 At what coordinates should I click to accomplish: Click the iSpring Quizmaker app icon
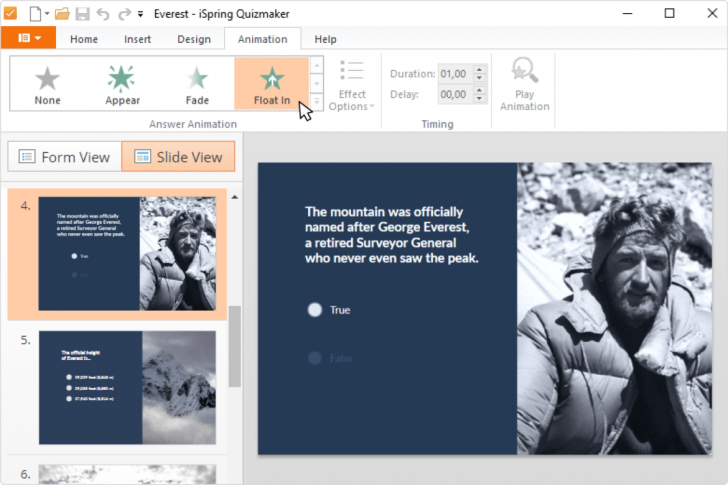[10, 13]
